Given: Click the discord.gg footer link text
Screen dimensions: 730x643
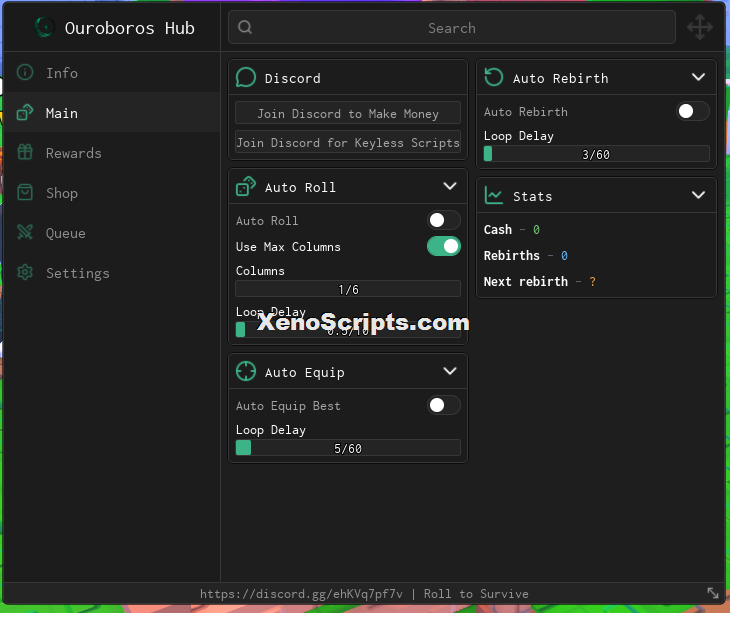Looking at the screenshot, I should click(x=301, y=594).
